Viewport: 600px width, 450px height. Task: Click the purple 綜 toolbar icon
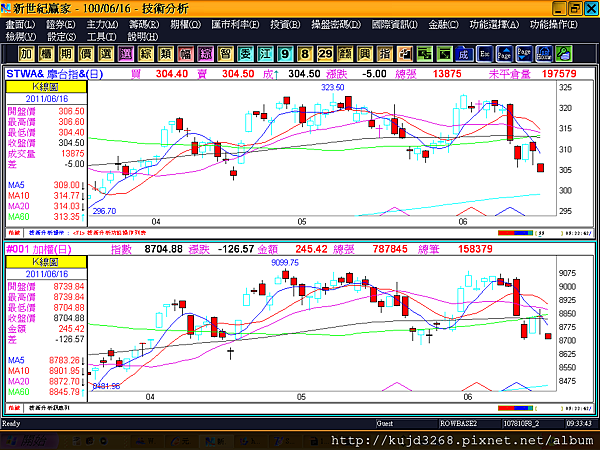(205, 54)
